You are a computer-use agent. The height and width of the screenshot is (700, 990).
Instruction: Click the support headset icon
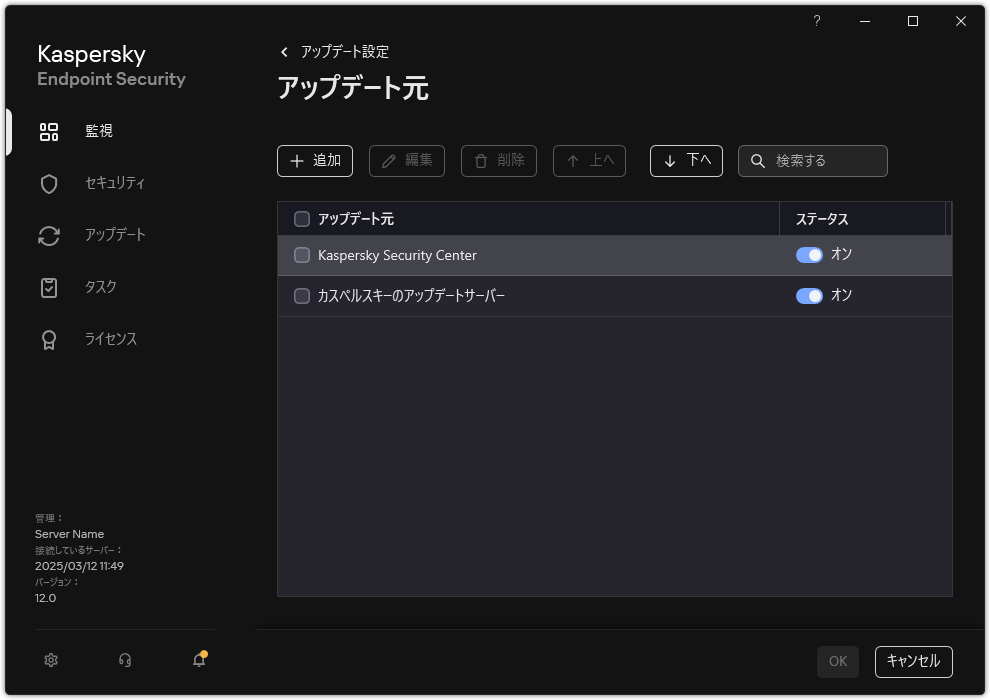124,660
